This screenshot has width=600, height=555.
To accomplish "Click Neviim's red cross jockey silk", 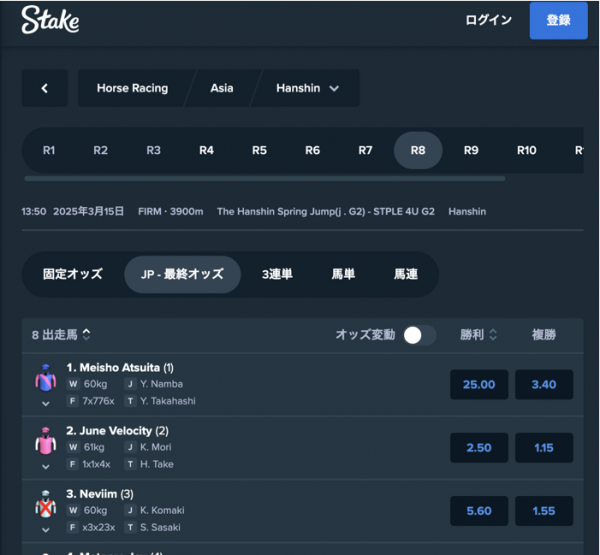I will [46, 504].
